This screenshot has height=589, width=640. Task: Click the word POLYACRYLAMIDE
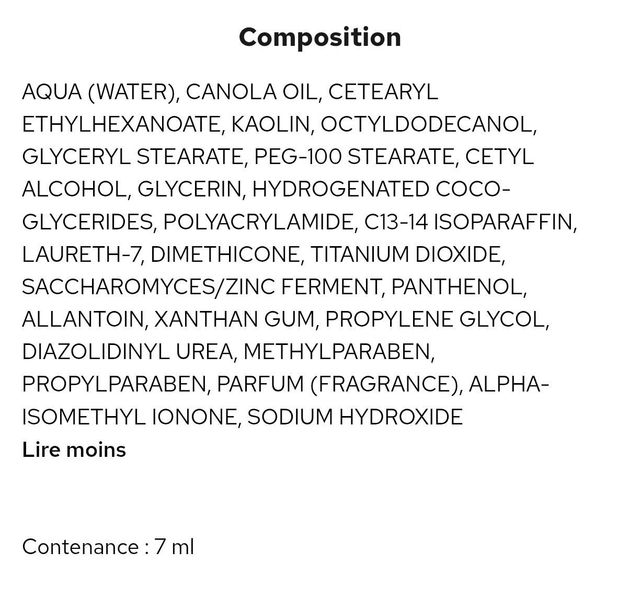click(258, 222)
